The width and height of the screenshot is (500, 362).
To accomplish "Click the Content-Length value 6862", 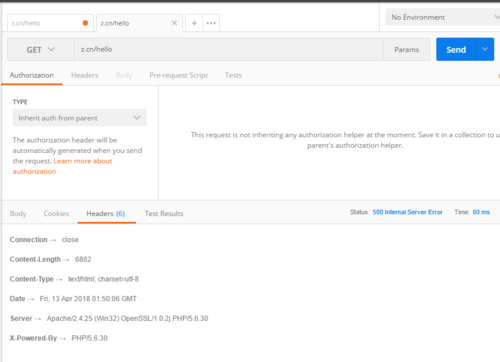I will point(83,259).
